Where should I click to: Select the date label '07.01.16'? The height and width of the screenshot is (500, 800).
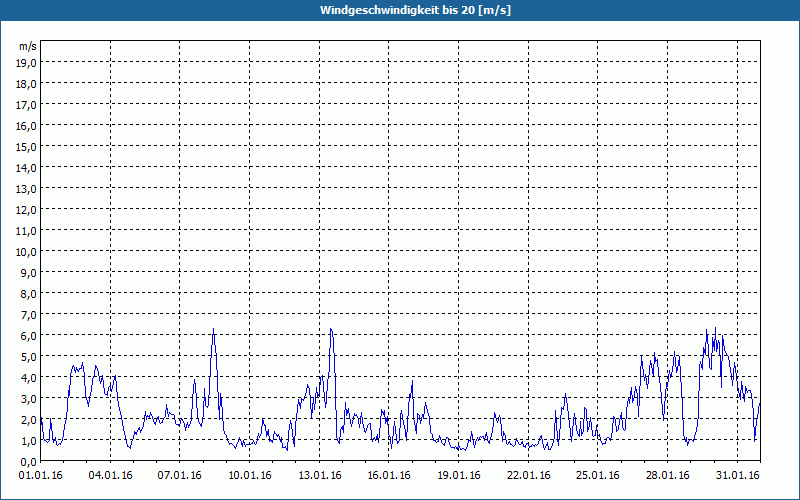point(180,476)
